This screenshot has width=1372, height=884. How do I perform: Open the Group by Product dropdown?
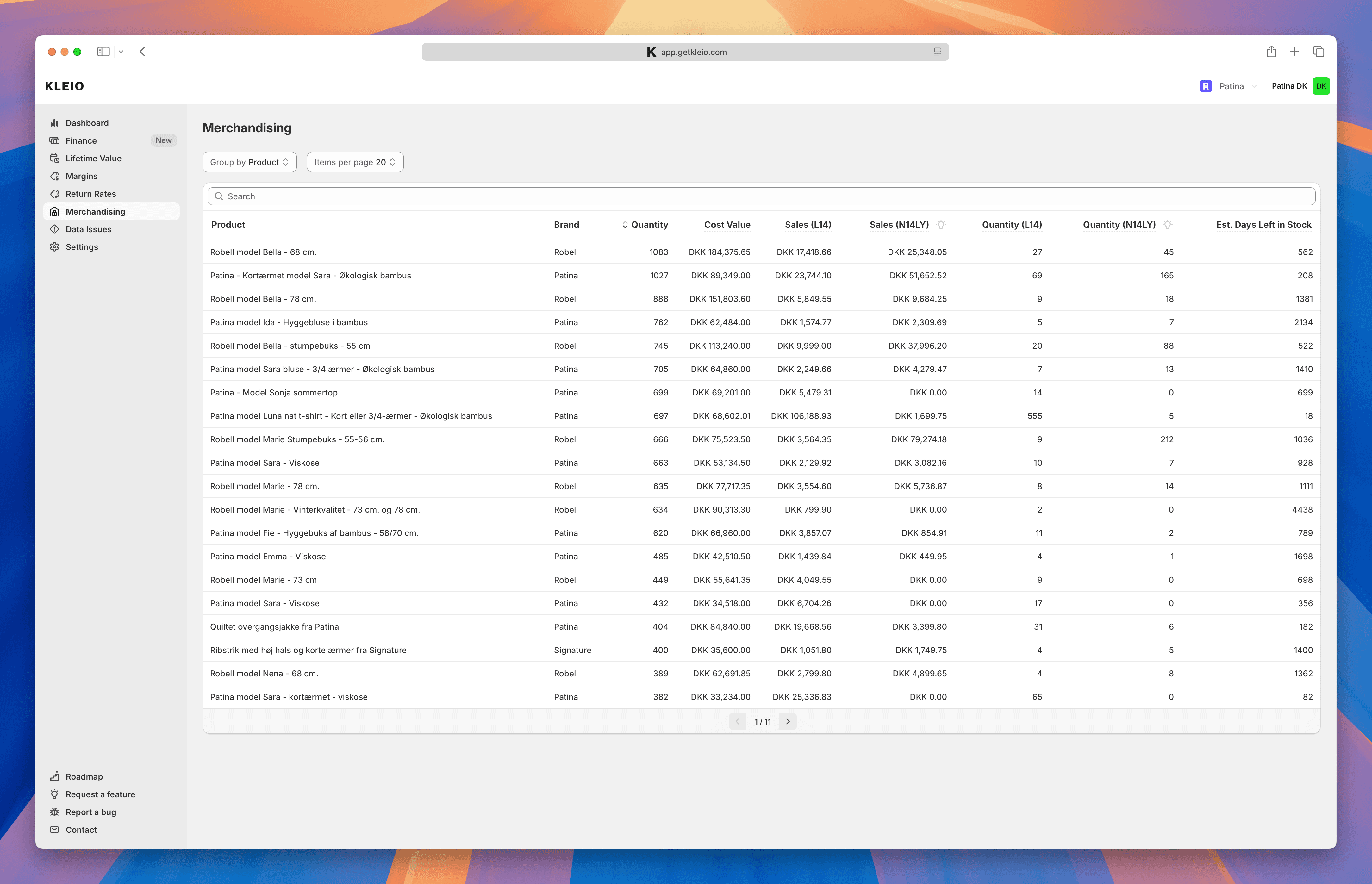click(x=249, y=162)
